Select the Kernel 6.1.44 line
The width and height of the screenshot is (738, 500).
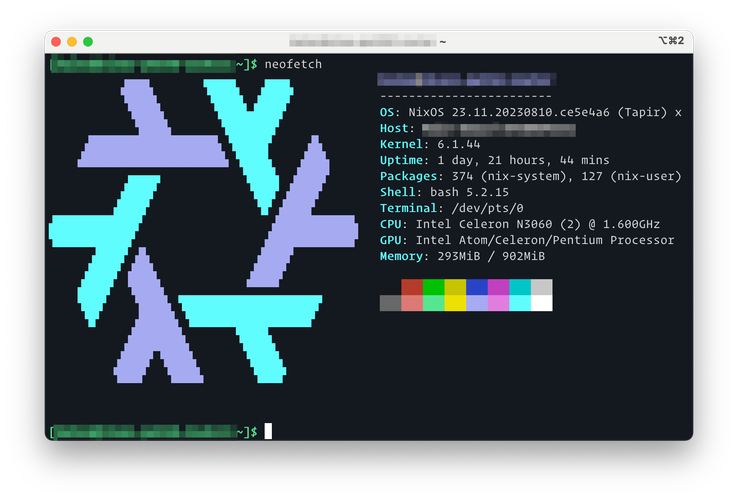click(x=430, y=144)
